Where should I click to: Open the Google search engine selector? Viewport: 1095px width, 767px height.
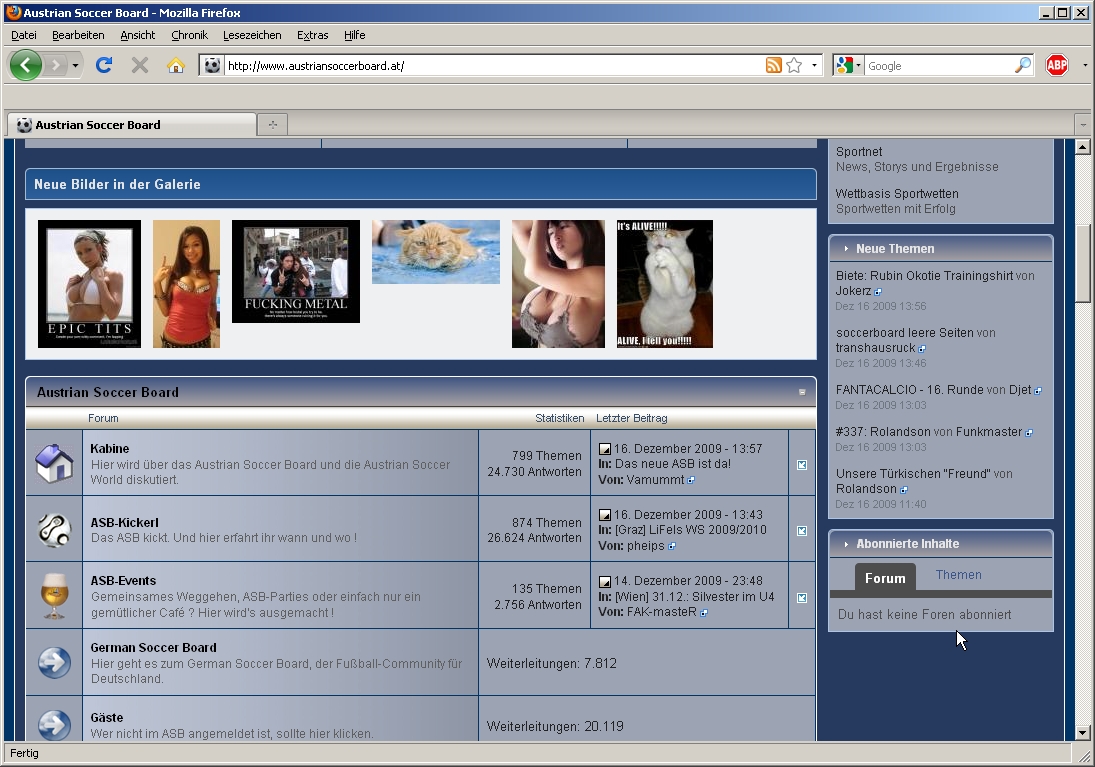pos(848,66)
